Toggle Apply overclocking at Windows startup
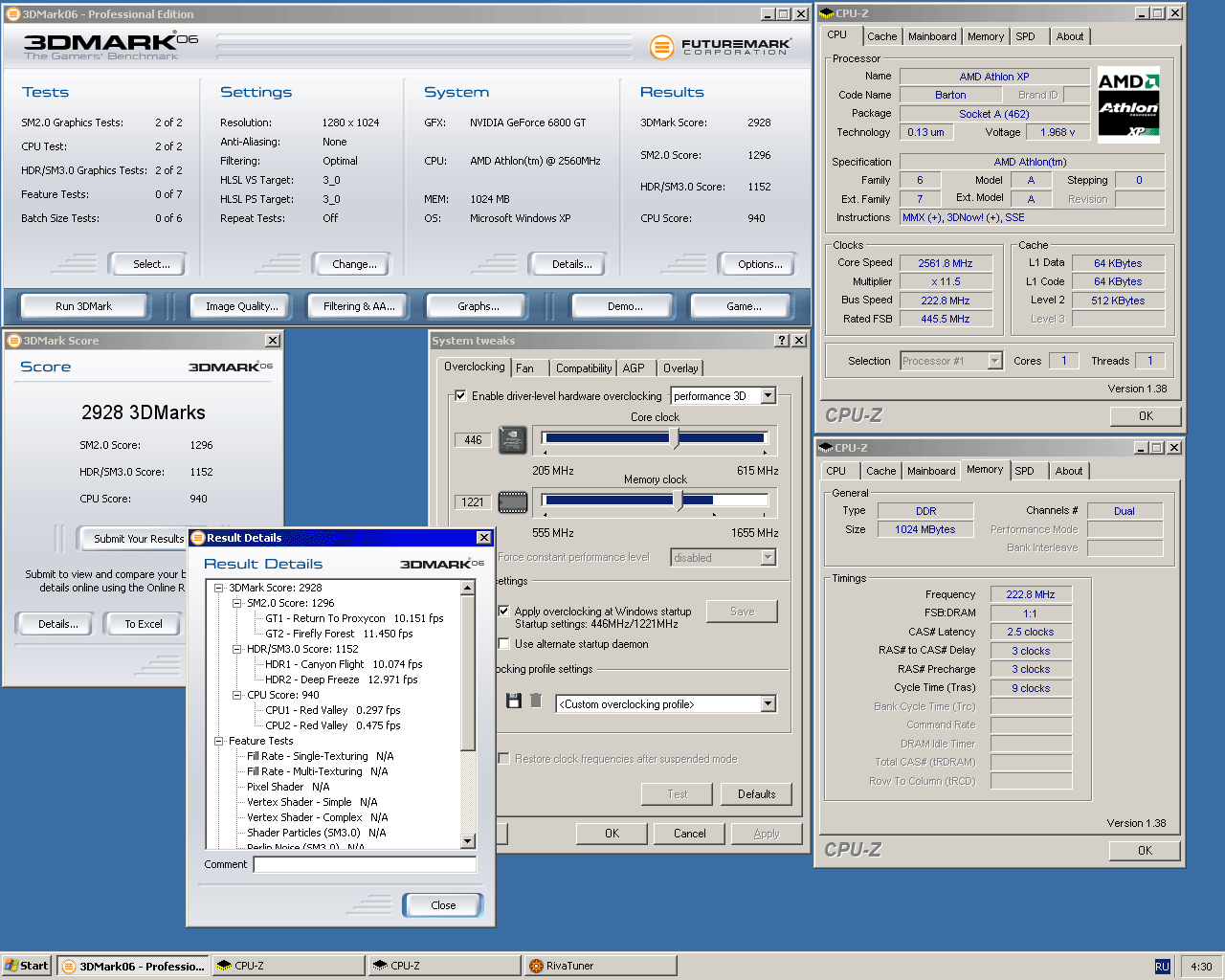 click(x=503, y=611)
